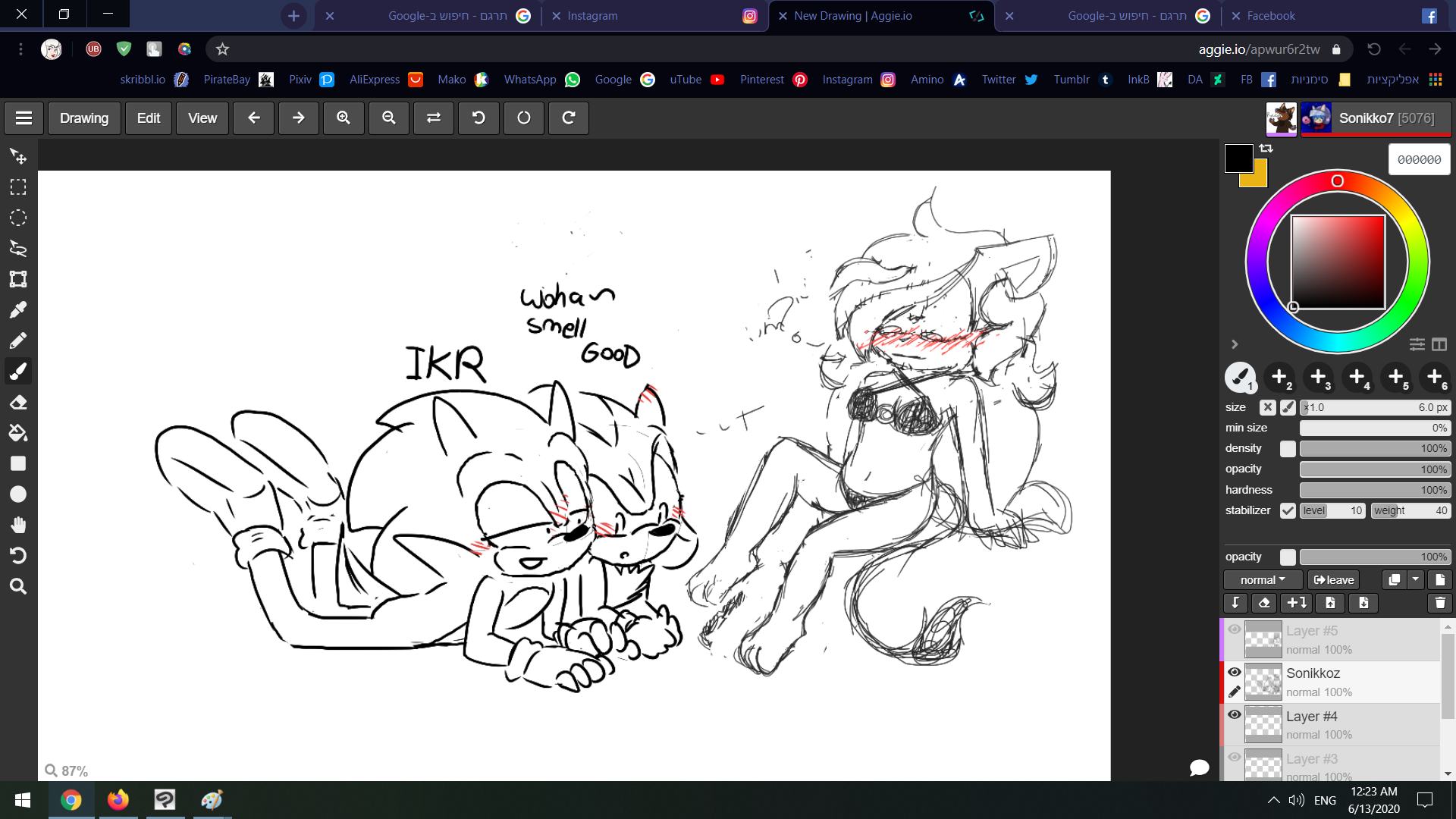Select the eraser tool

click(x=18, y=402)
